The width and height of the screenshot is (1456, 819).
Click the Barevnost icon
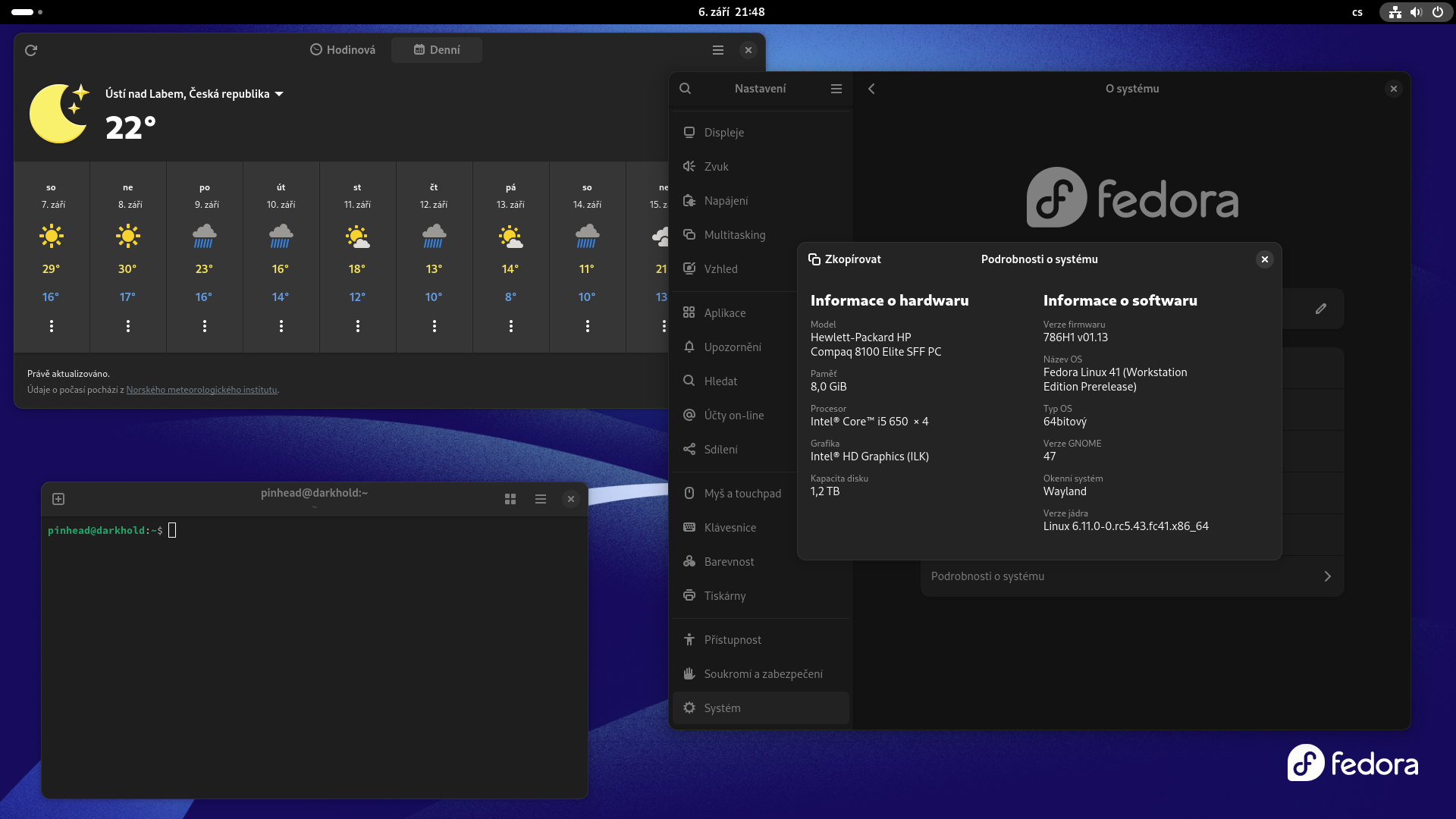click(x=689, y=561)
